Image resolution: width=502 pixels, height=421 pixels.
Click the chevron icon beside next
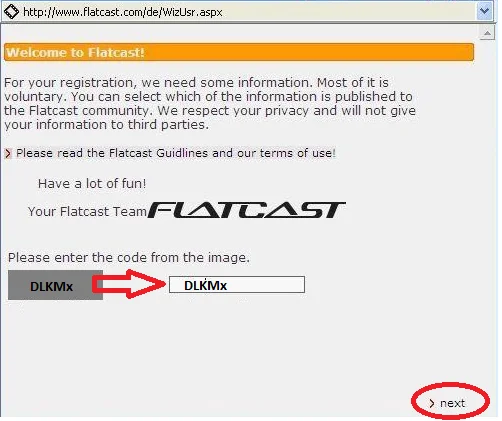(x=432, y=403)
